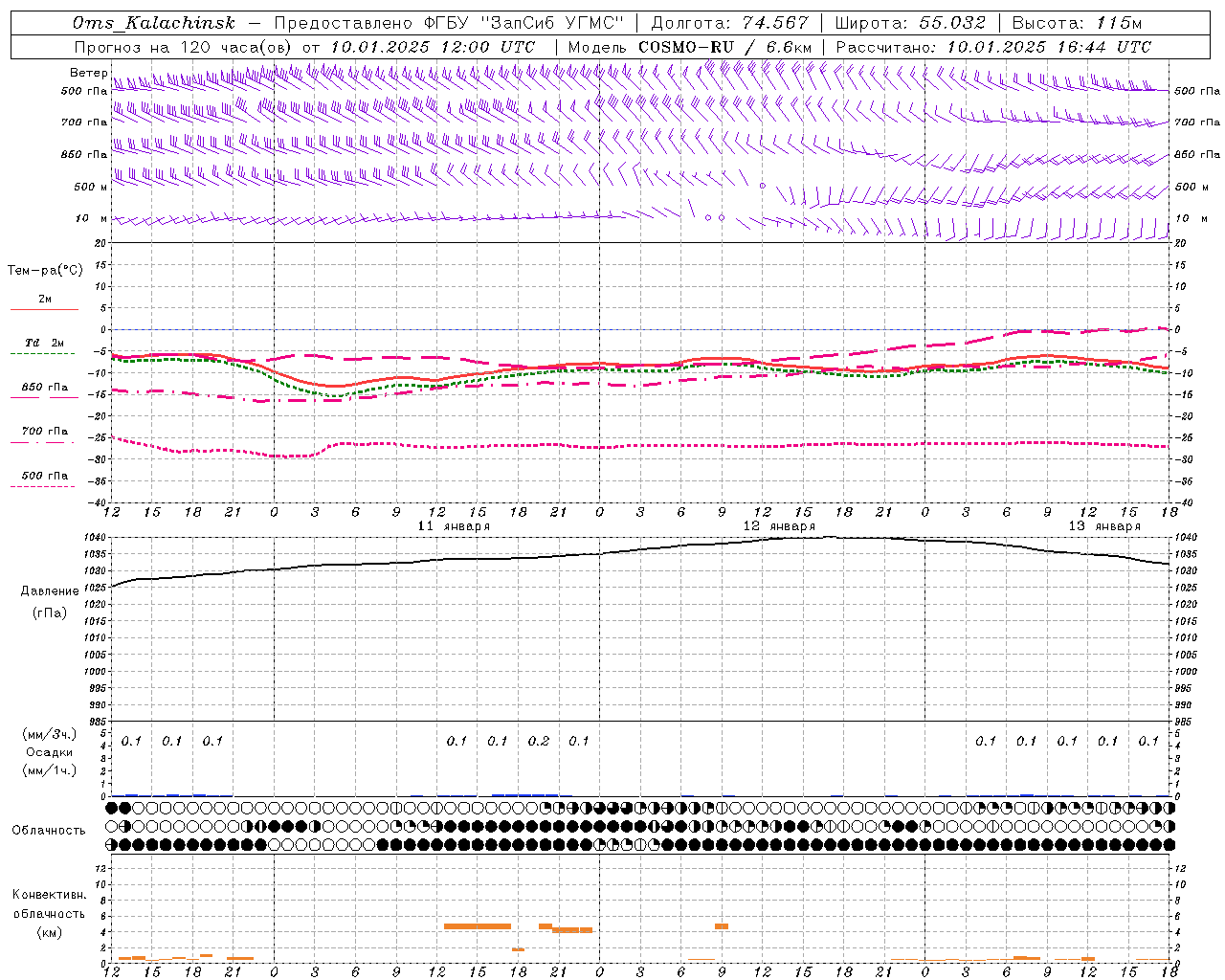Click the model label COSMO-RU / 6.6км
The width and height of the screenshot is (1225, 980).
coord(724,47)
